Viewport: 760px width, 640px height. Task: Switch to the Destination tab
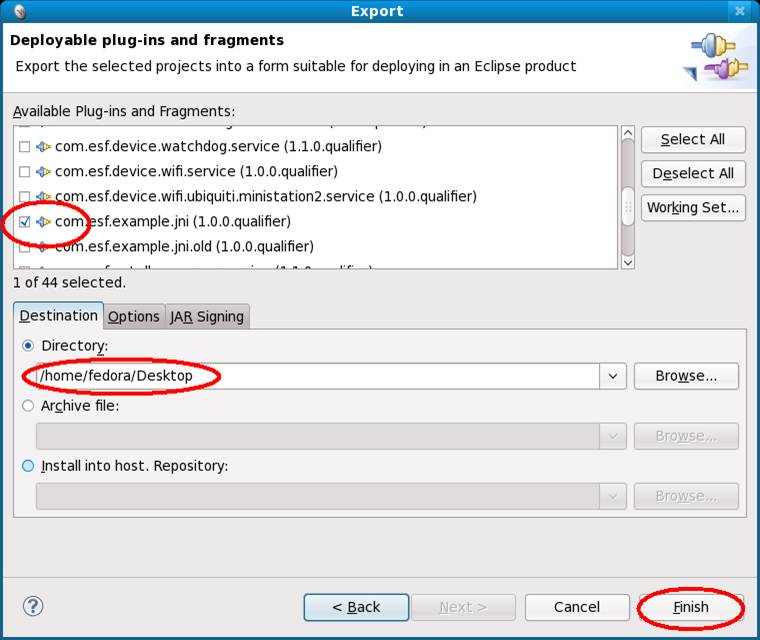click(59, 316)
